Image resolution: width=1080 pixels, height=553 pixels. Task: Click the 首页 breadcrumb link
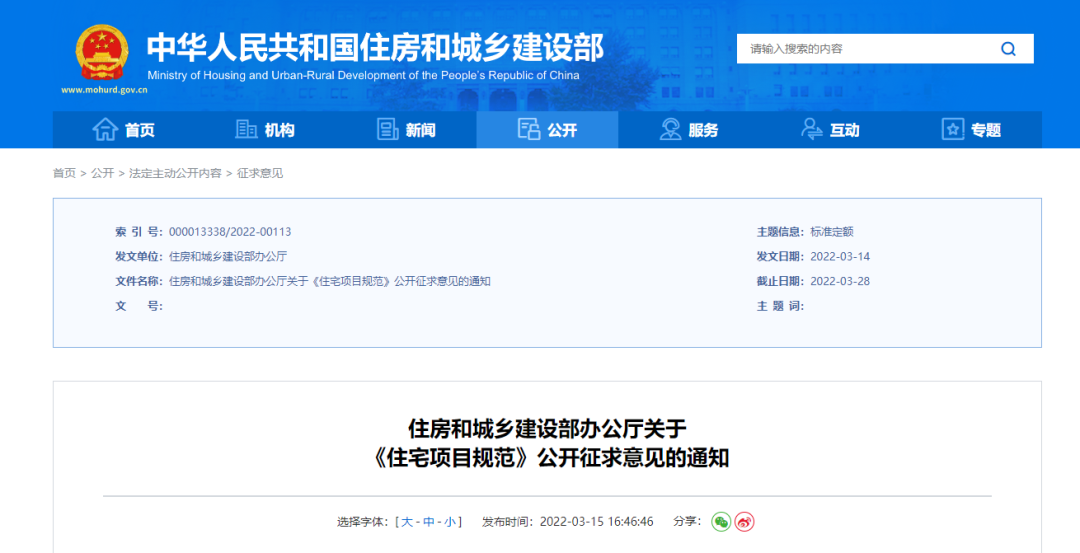64,173
